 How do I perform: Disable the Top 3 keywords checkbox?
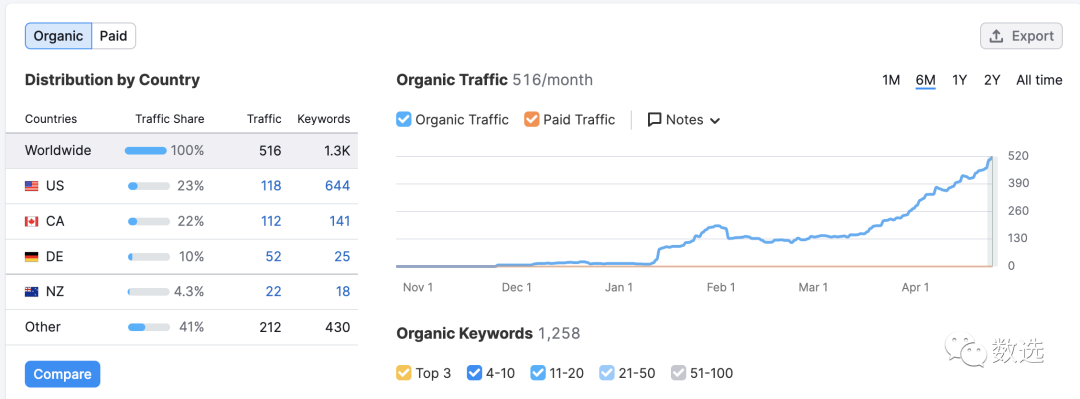coord(404,374)
